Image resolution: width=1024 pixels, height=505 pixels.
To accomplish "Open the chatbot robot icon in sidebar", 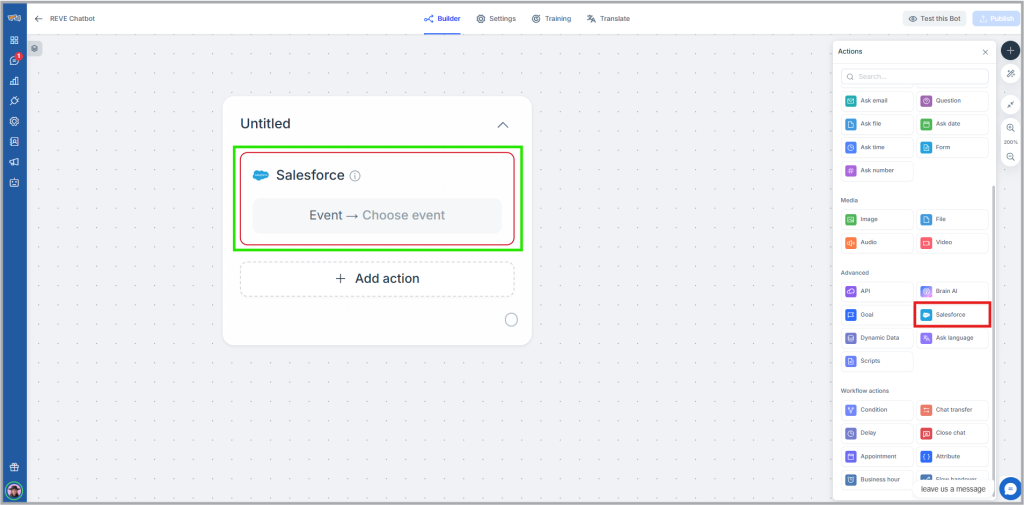I will (x=14, y=182).
